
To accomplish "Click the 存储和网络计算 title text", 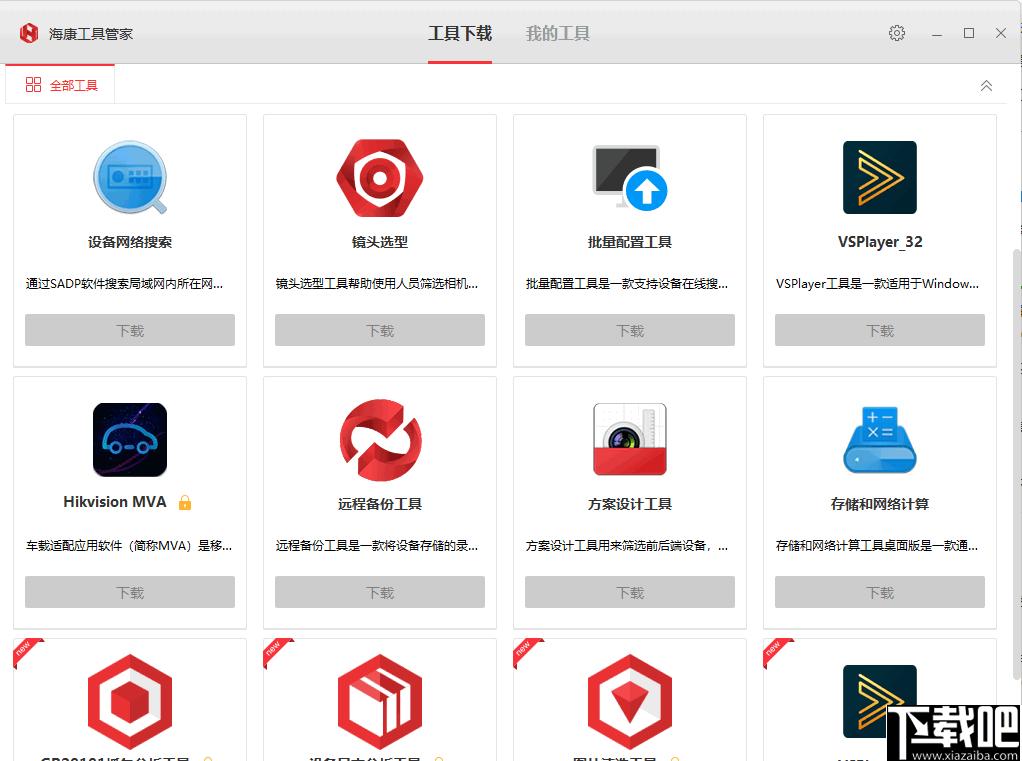I will tap(880, 504).
